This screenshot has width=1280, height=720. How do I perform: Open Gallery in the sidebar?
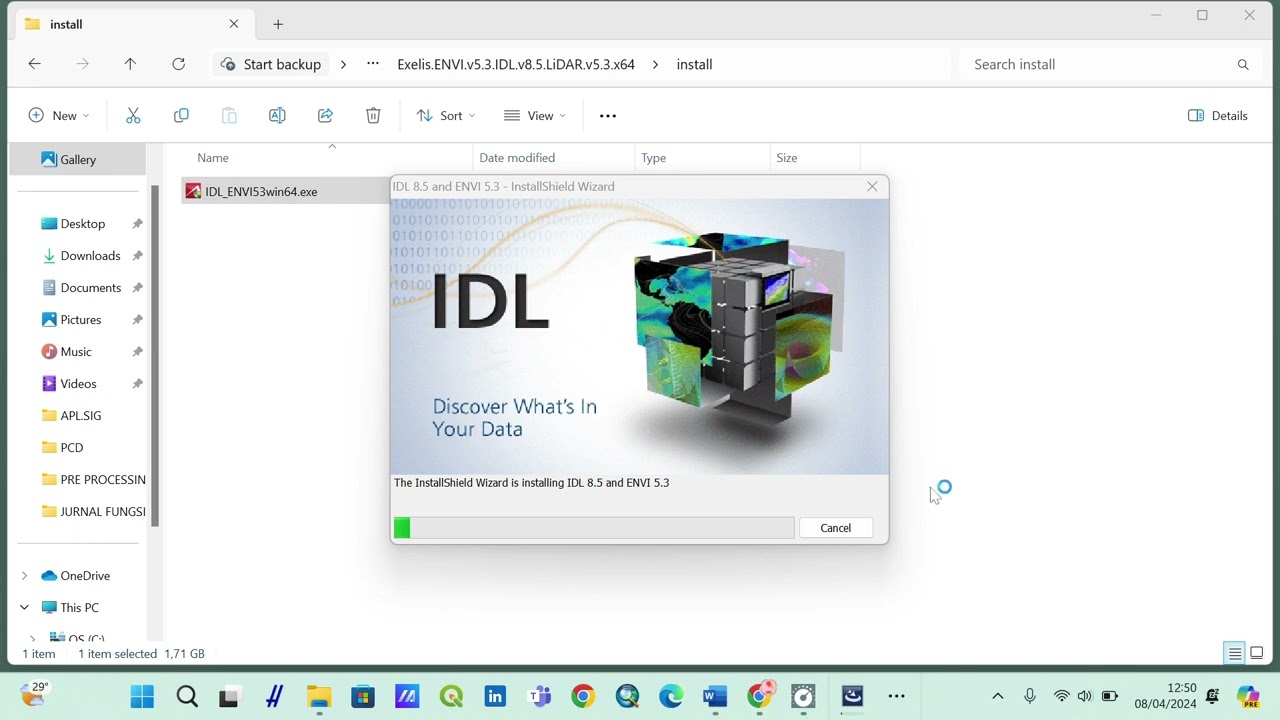(x=78, y=159)
